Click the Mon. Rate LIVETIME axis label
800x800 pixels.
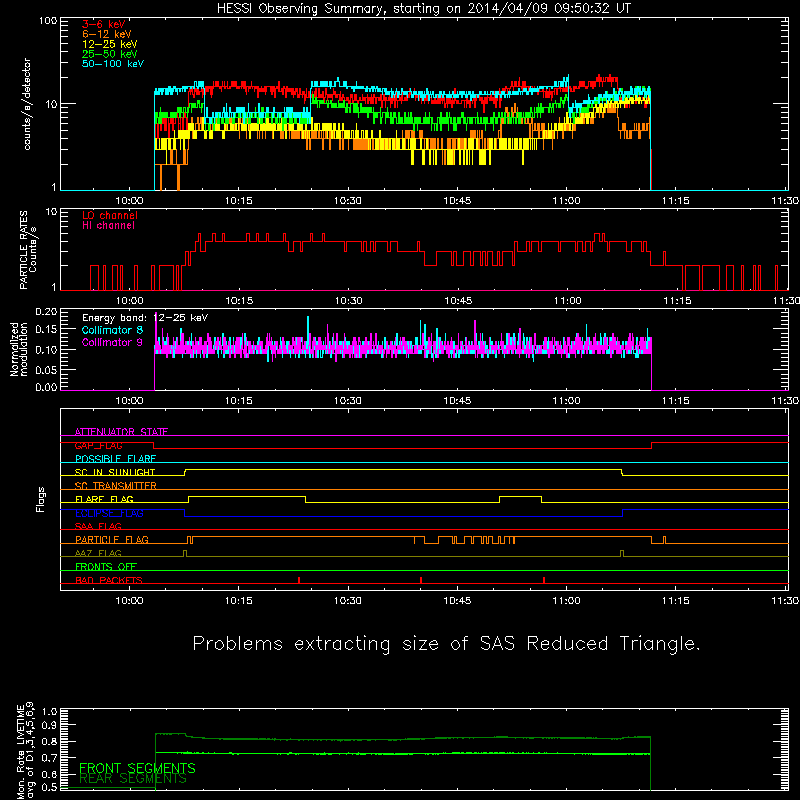point(26,750)
